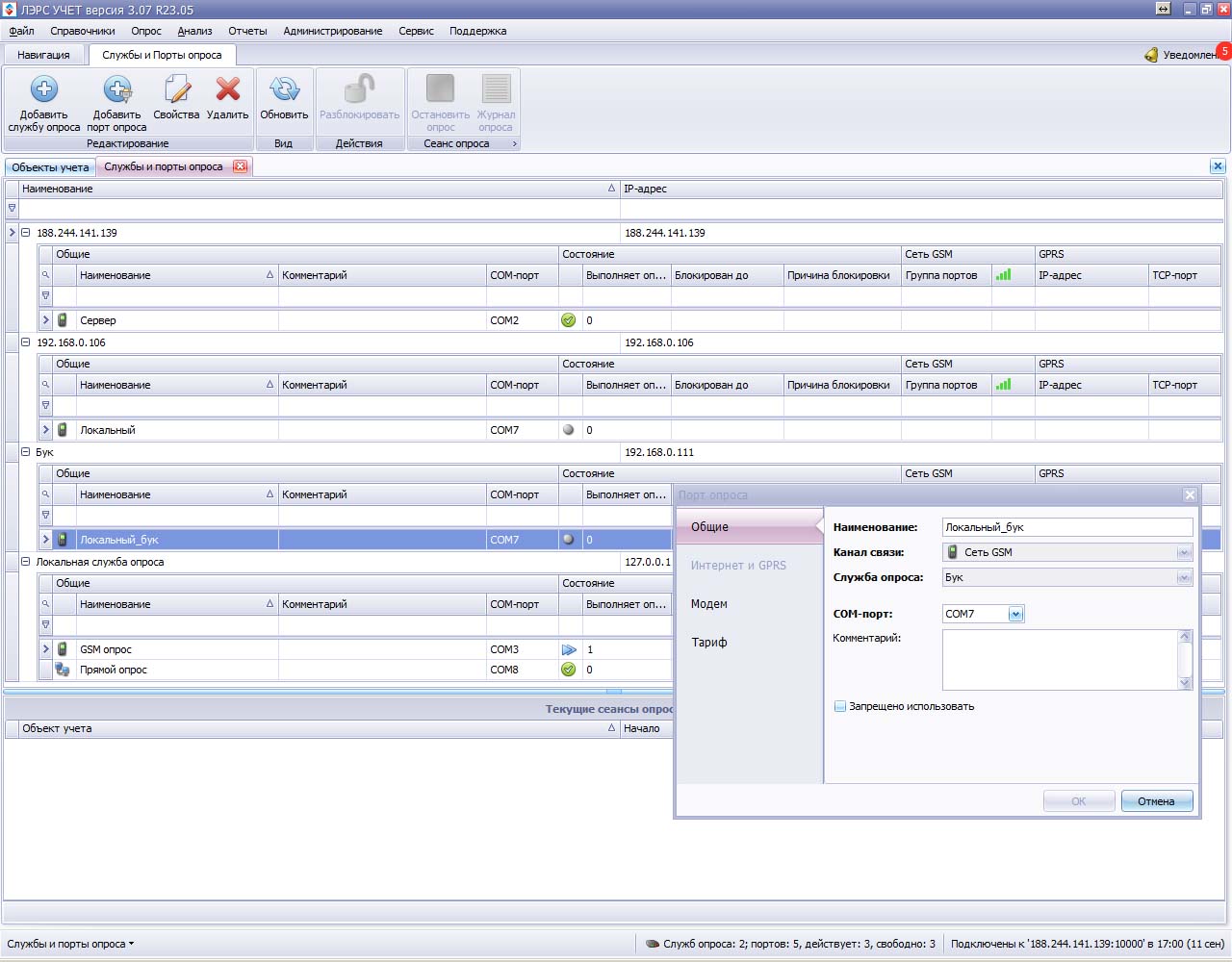Click Разблокировать padlock icon

(x=359, y=89)
